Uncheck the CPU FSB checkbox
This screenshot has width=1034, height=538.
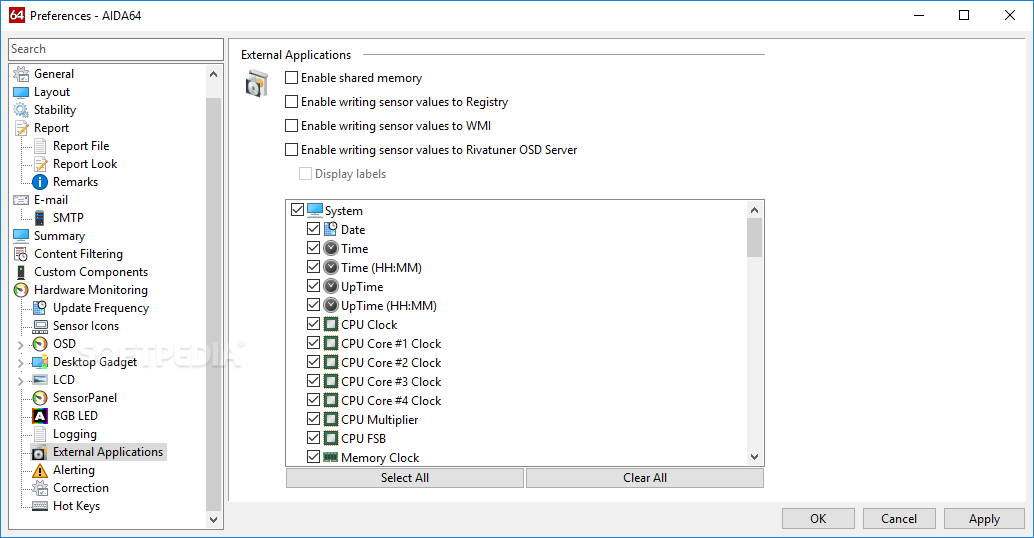[314, 438]
